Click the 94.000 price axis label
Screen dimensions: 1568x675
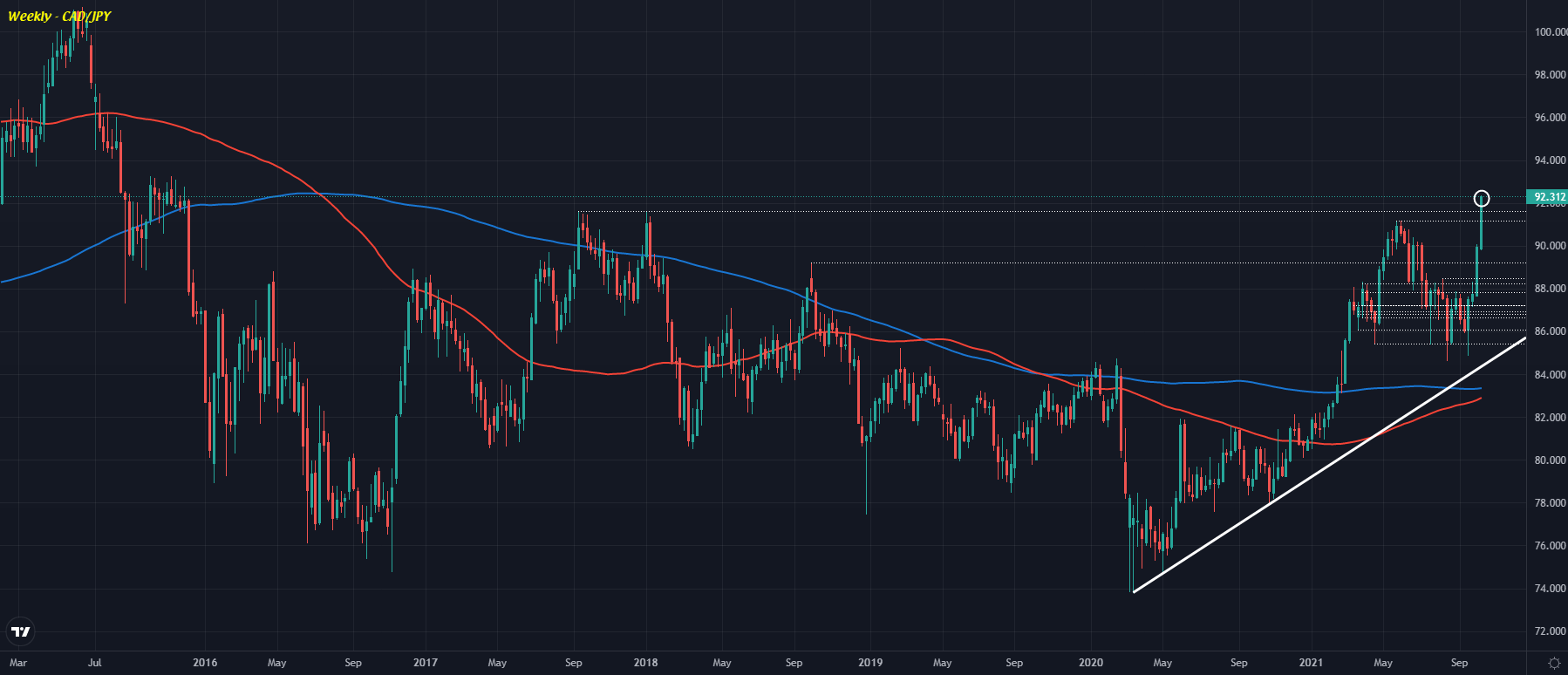[1551, 160]
